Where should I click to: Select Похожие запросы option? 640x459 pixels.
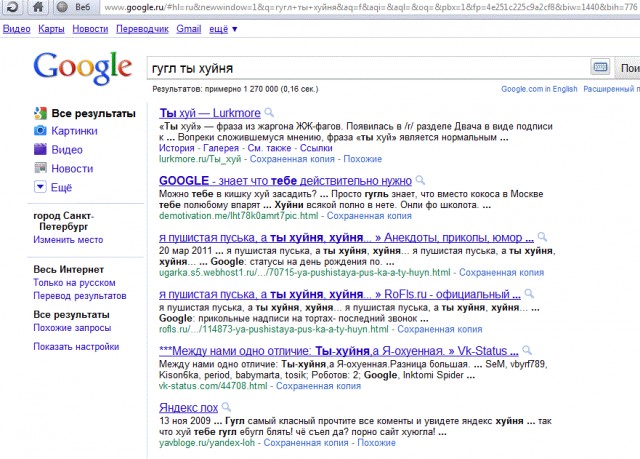coord(72,328)
